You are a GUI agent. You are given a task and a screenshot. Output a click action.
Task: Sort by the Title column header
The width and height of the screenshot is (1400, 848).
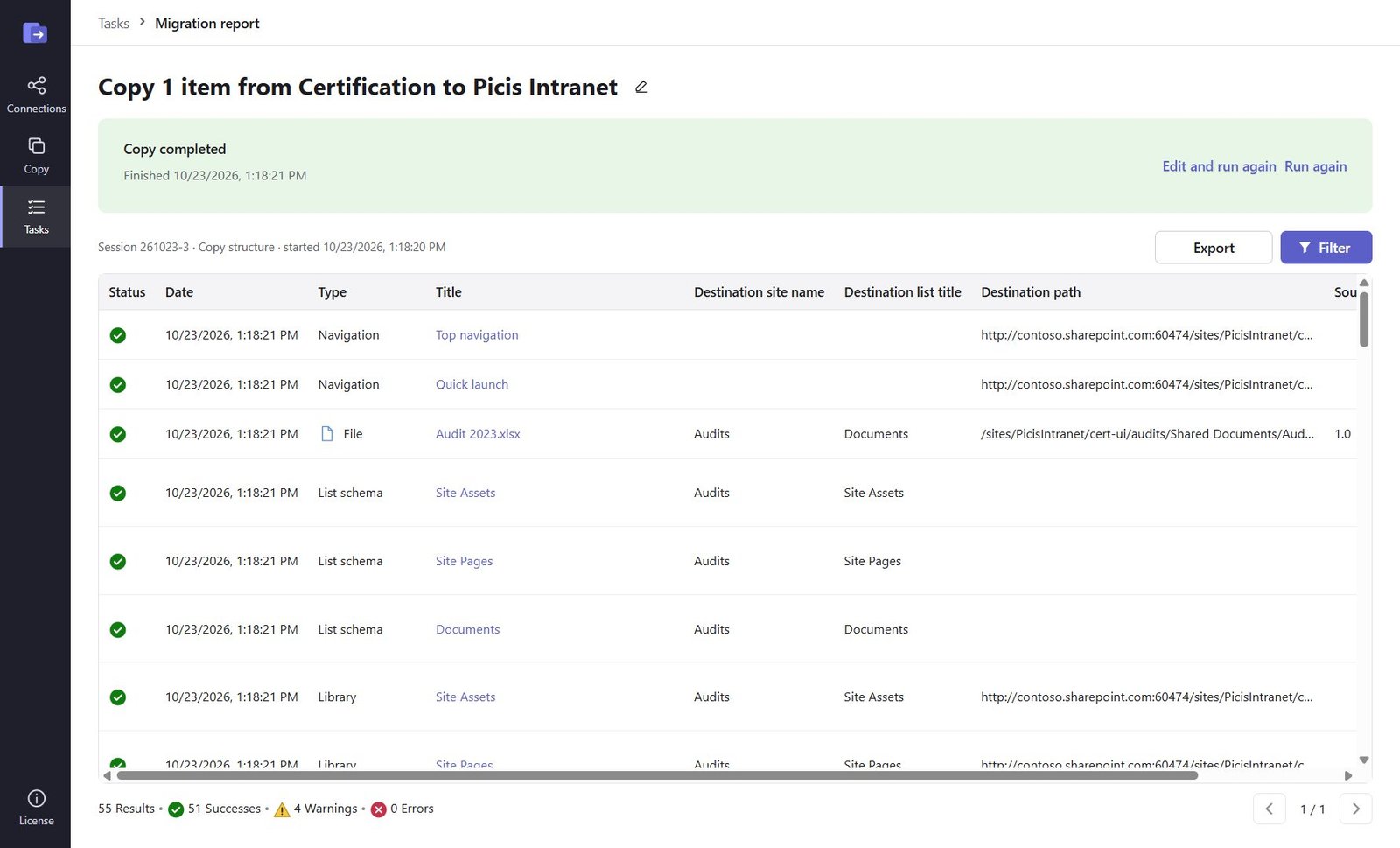(449, 292)
